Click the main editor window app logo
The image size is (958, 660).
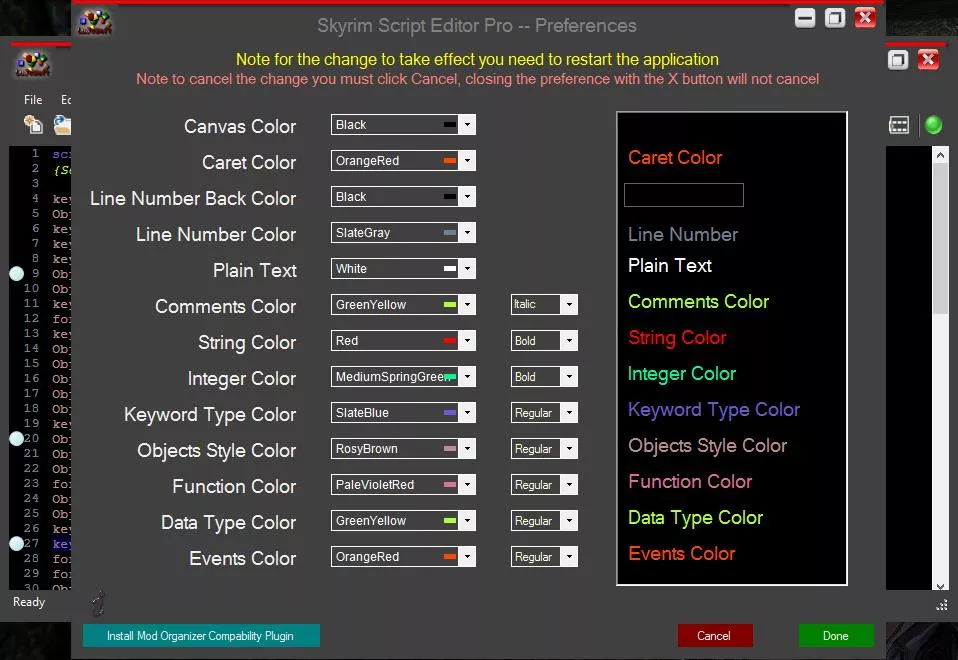coord(32,64)
